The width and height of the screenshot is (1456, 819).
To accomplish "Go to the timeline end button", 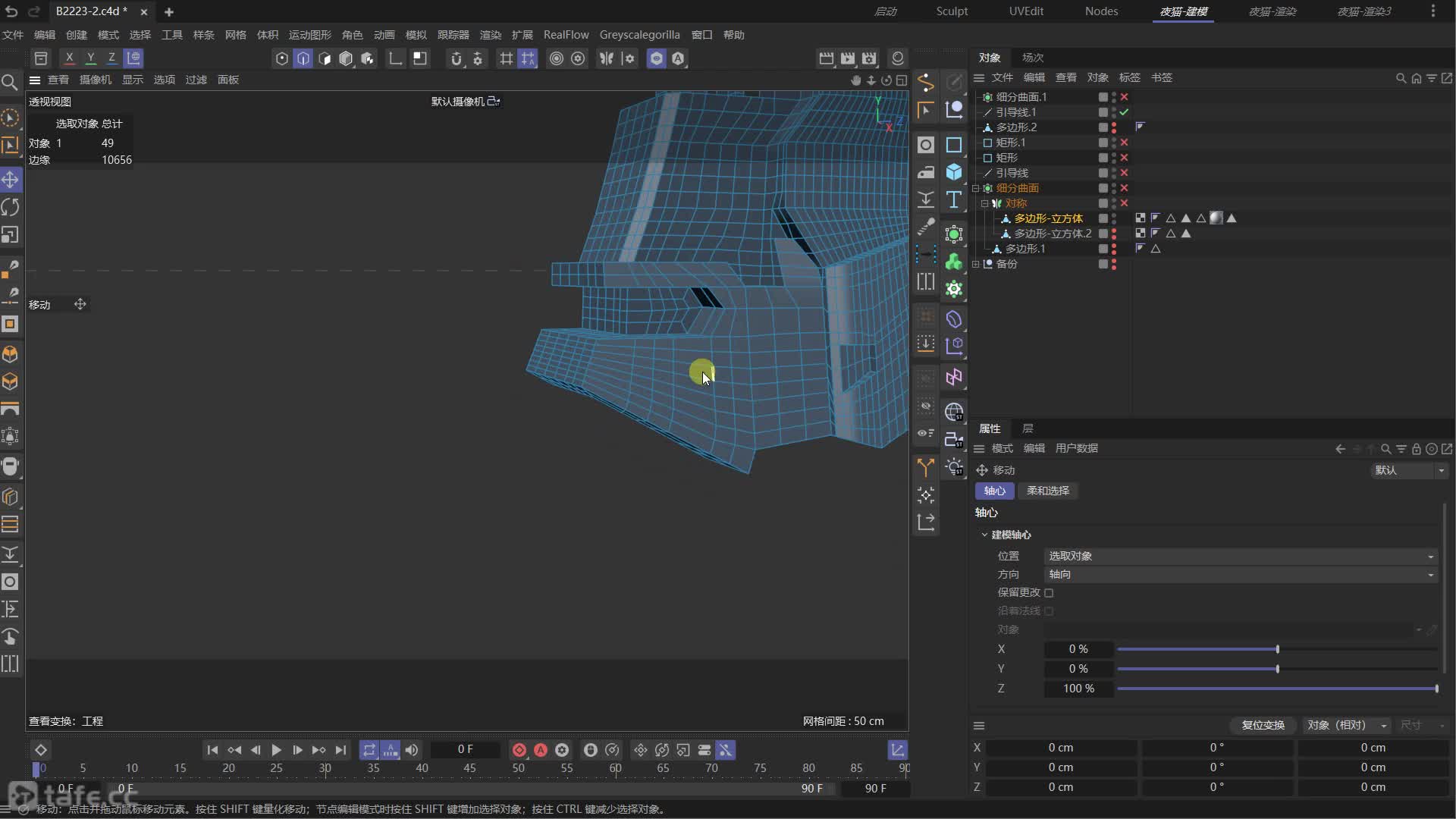I will (x=341, y=750).
